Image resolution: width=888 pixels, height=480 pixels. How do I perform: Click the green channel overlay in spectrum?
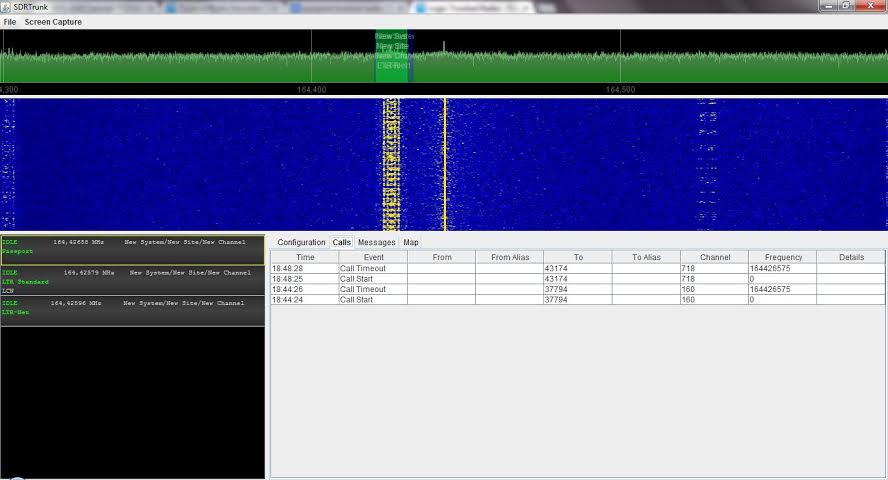tap(394, 56)
